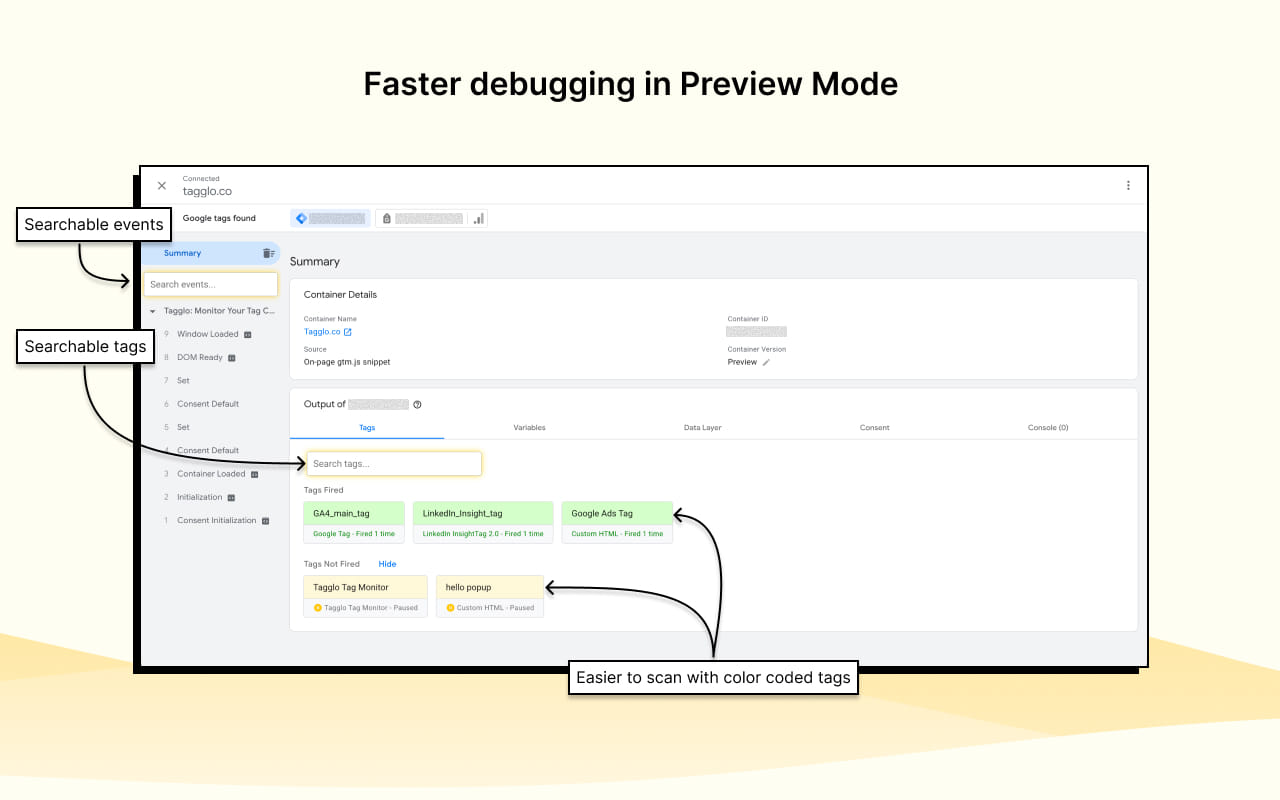Open the Tagglo.co container name link
The image size is (1280, 800).
[322, 331]
